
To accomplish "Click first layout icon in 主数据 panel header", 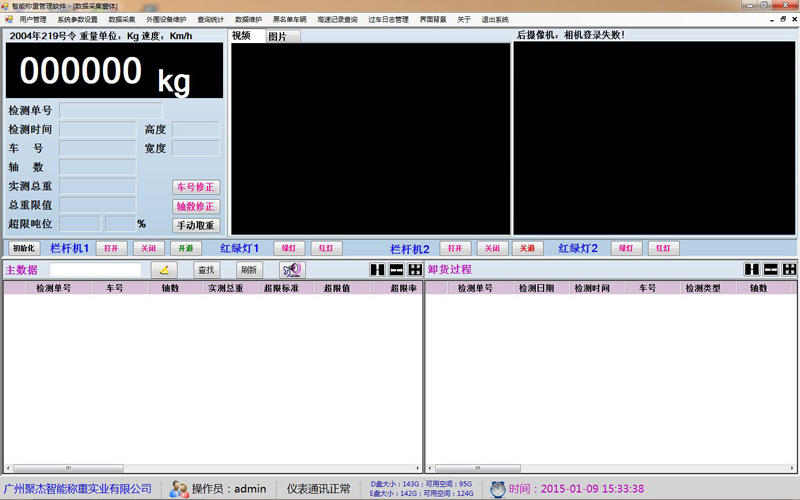I will point(377,270).
